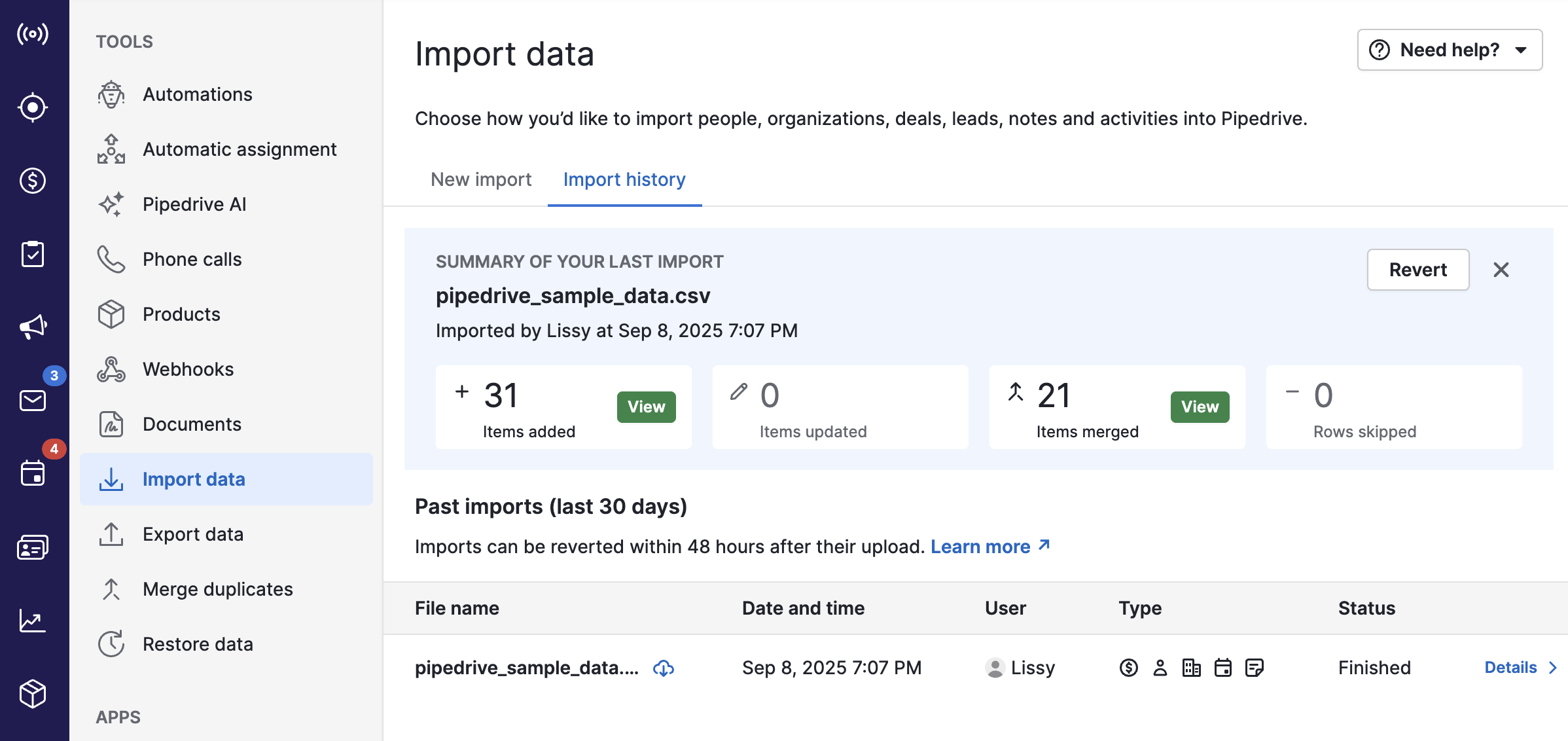Screen dimensions: 1568x741
Task: View the 31 items added
Action: (x=647, y=407)
